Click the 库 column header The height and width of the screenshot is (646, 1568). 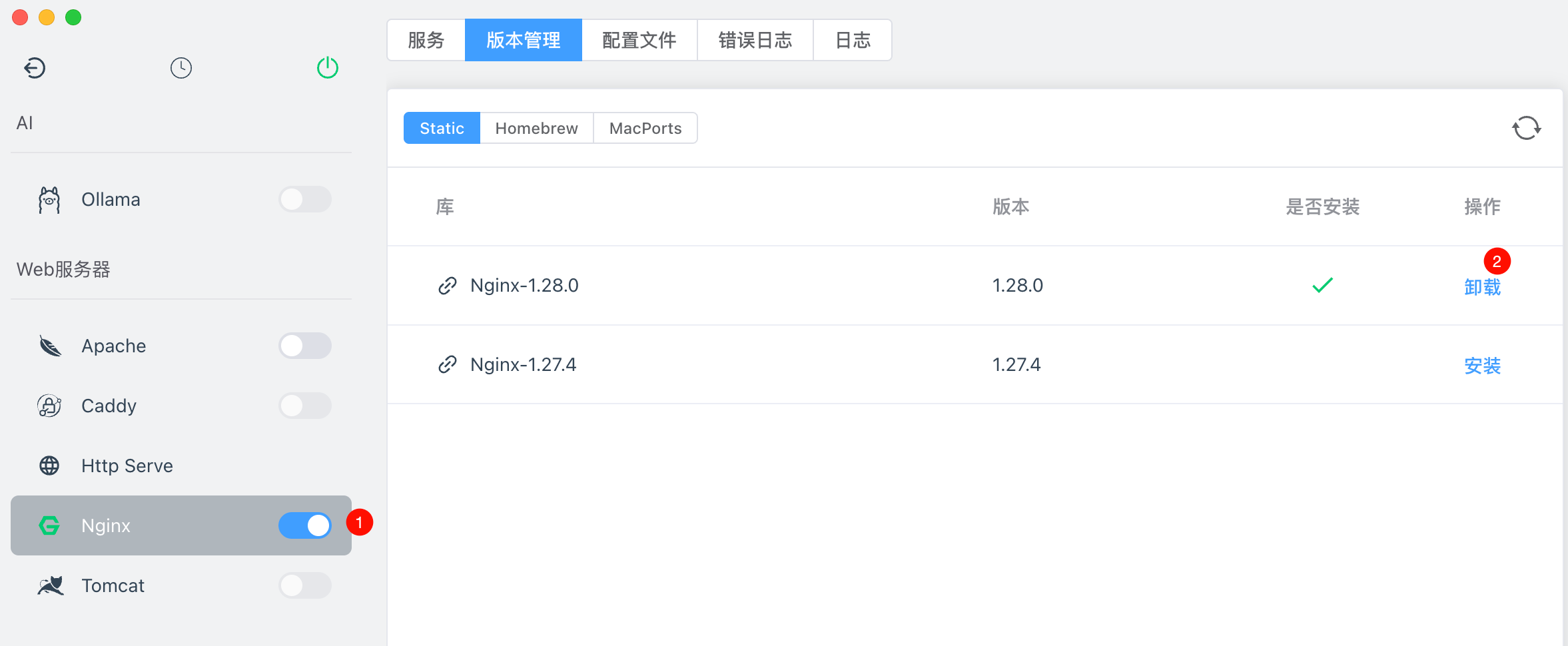coord(445,206)
